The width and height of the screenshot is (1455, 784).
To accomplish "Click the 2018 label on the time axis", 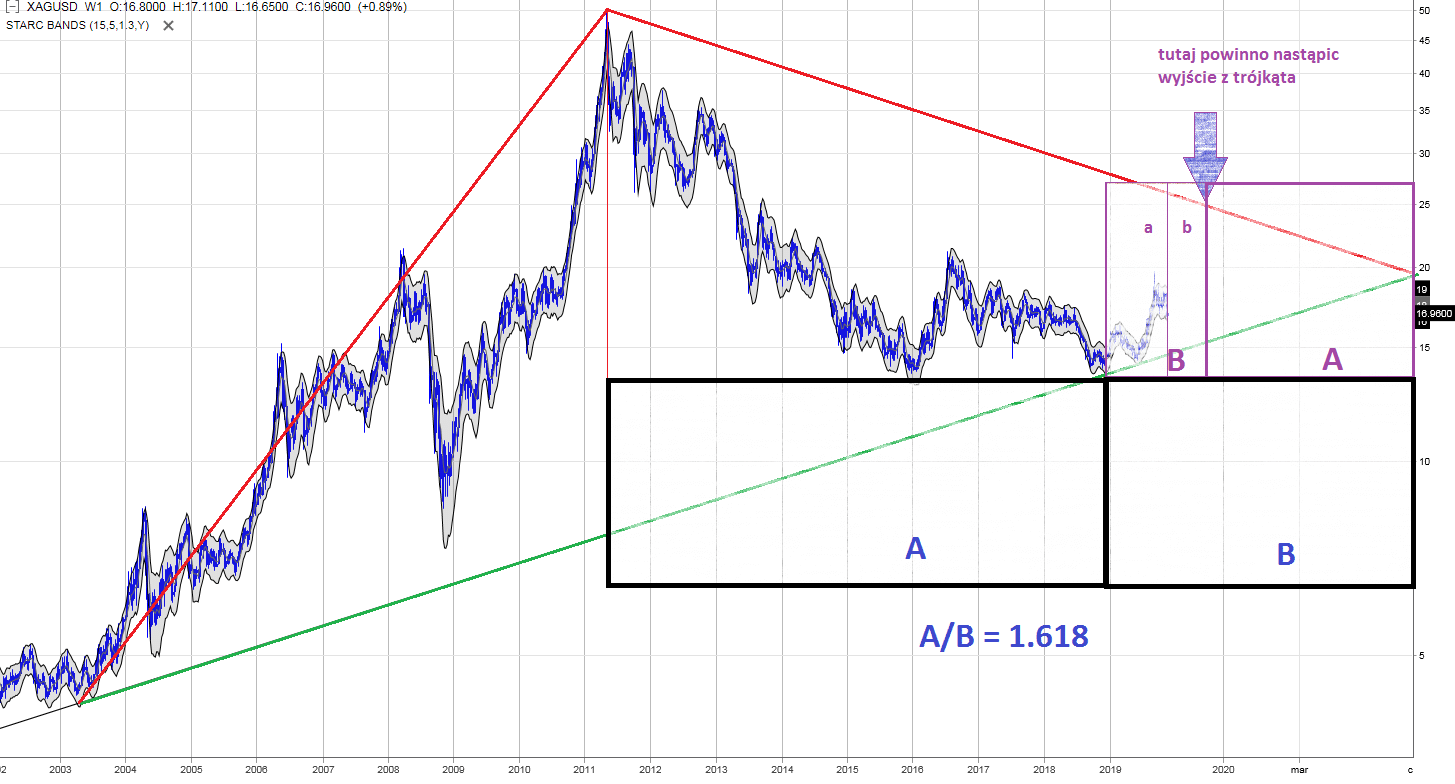I will pos(1044,771).
